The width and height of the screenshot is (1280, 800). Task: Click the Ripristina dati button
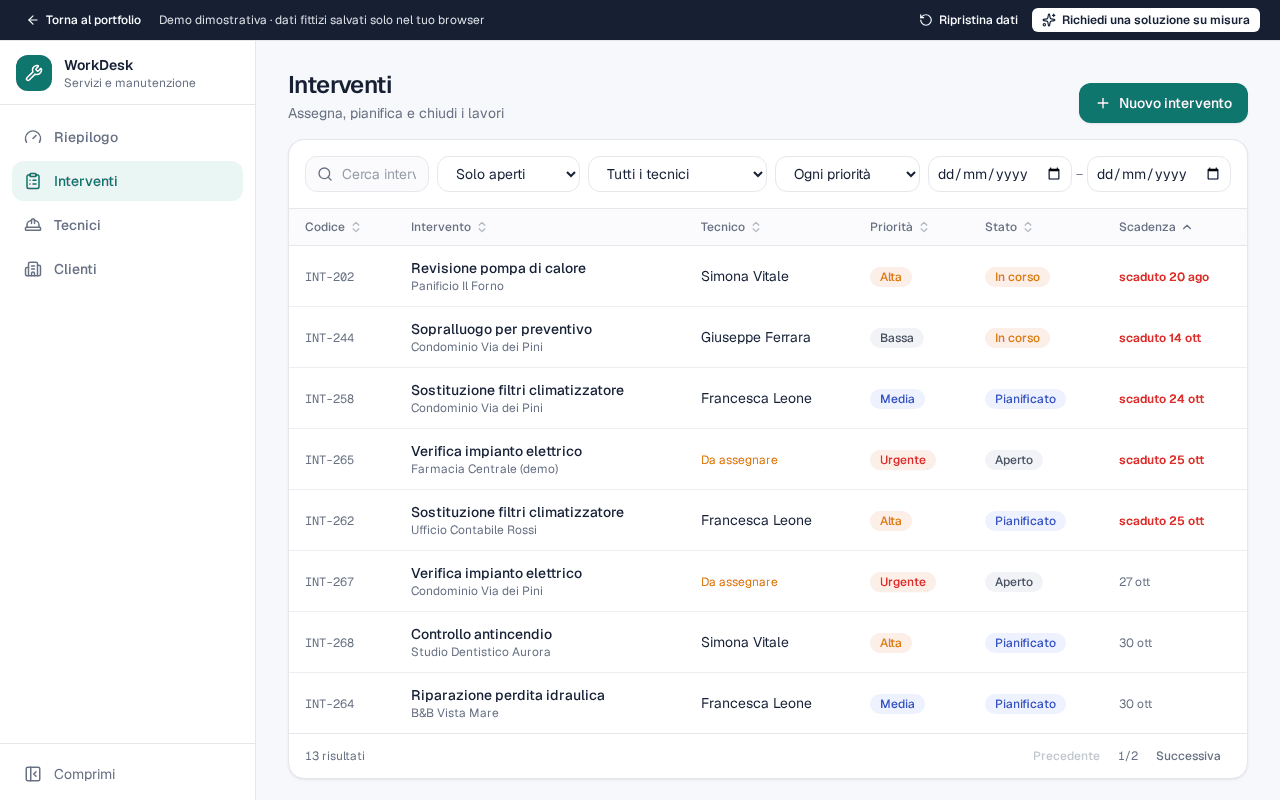pyautogui.click(x=968, y=20)
